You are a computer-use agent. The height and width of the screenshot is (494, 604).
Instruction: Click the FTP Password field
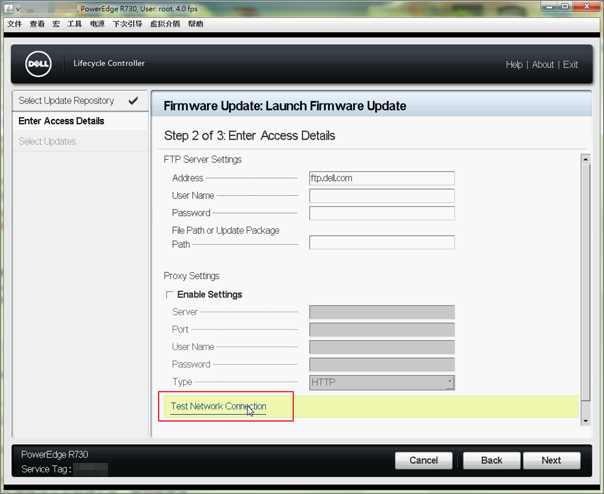click(x=382, y=213)
